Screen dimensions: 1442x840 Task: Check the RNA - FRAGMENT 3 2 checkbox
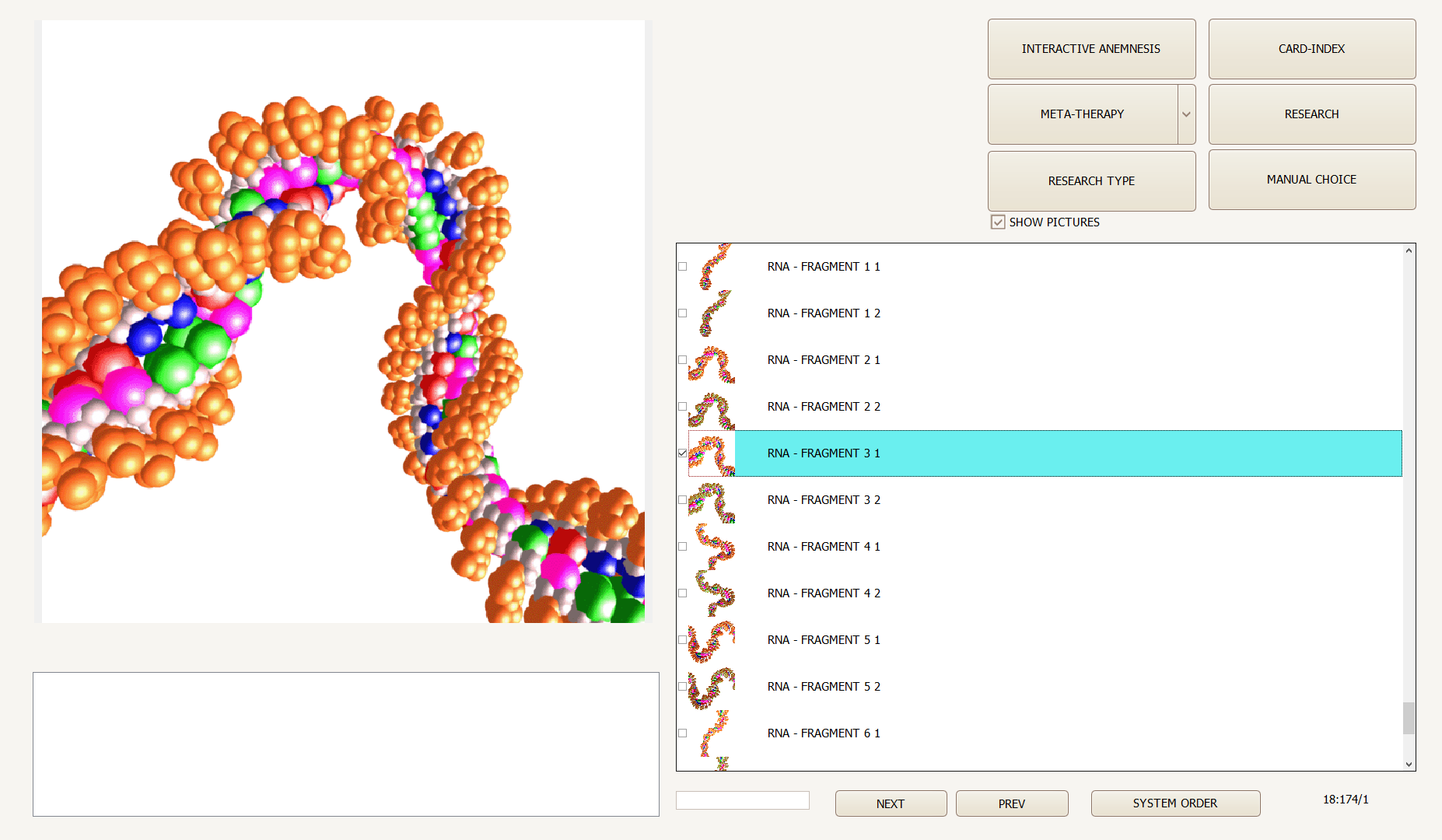coord(683,500)
